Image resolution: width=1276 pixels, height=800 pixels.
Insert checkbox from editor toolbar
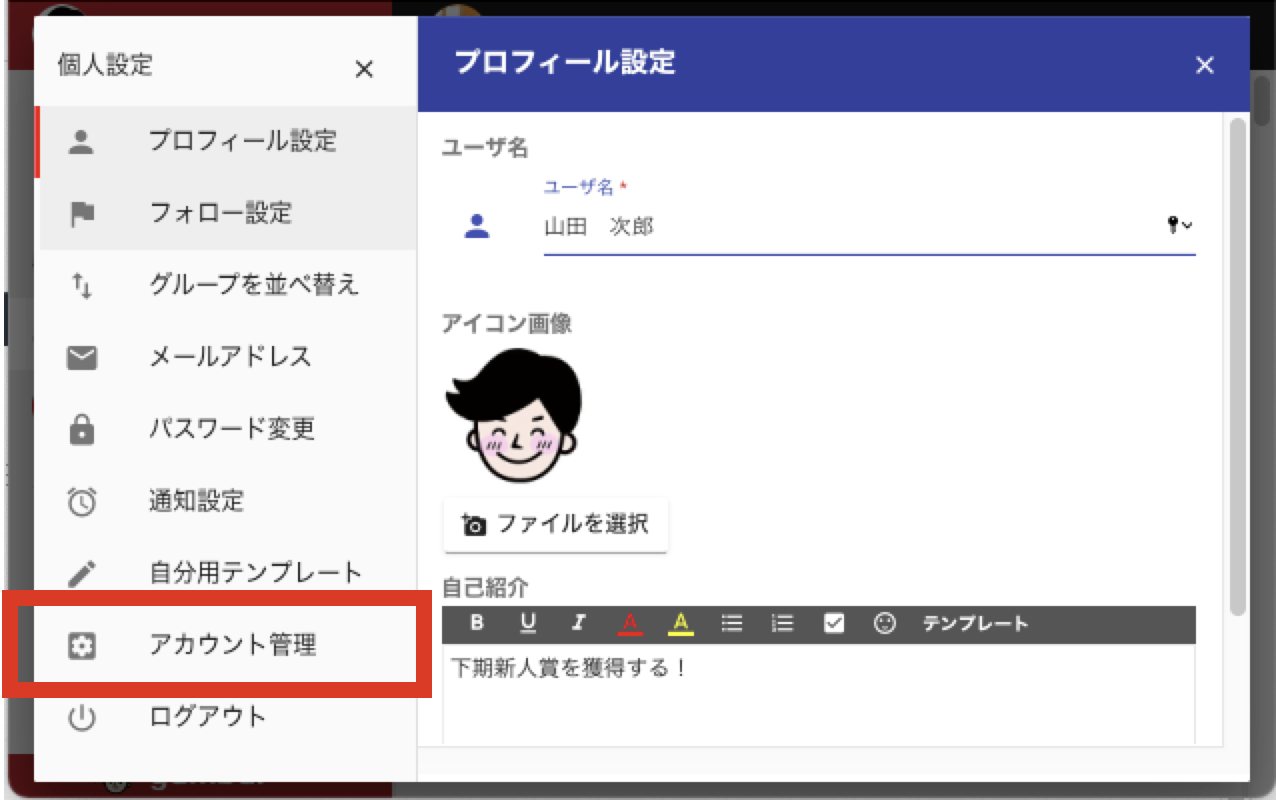click(x=834, y=623)
